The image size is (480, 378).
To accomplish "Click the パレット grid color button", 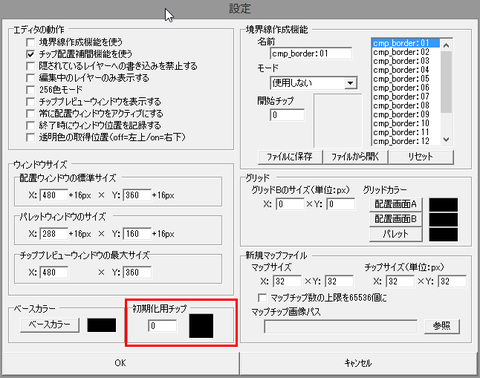I will point(396,234).
